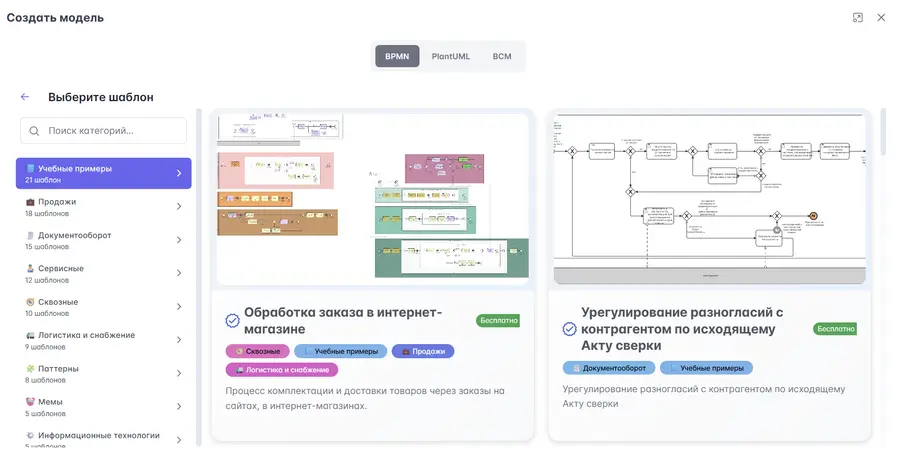Click the truck icon next to Логистика и снабжение
Image resolution: width=900 pixels, height=466 pixels.
pos(30,335)
